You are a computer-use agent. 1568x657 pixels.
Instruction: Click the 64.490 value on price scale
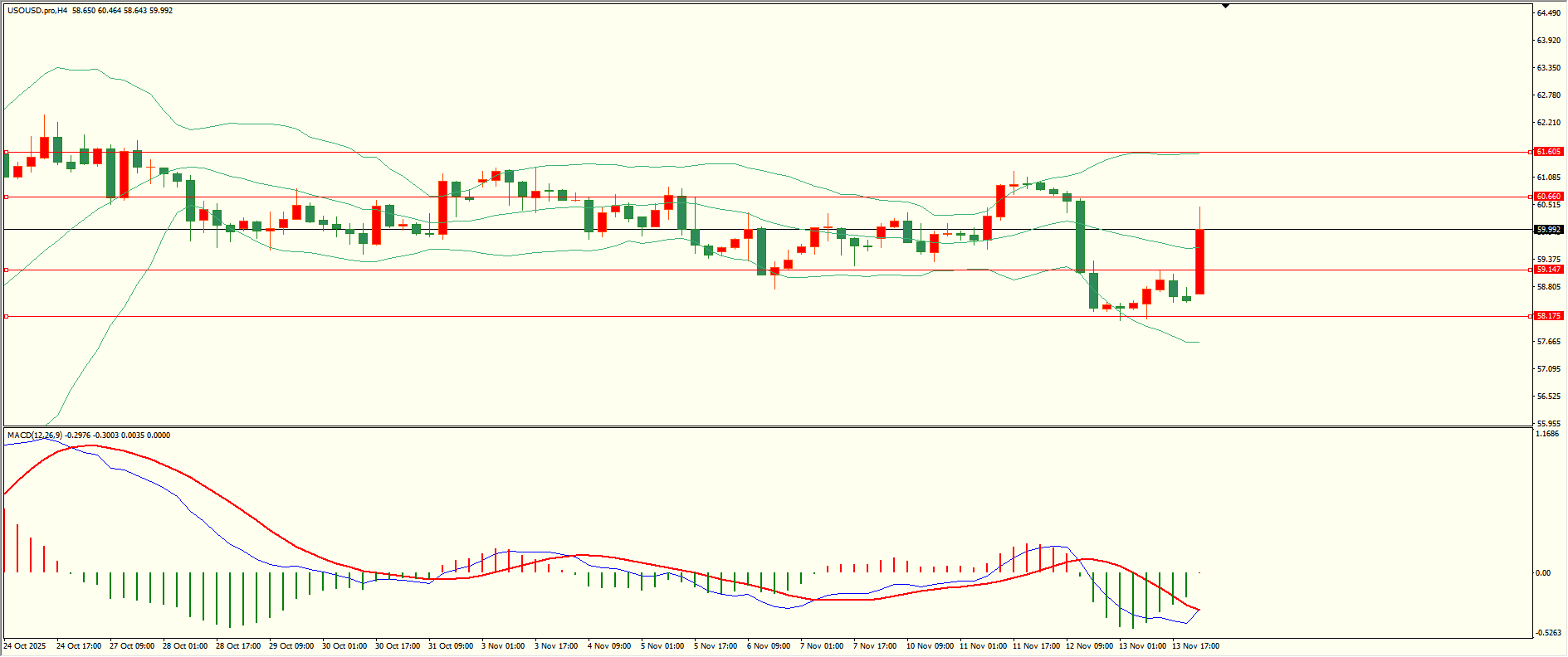(1548, 13)
